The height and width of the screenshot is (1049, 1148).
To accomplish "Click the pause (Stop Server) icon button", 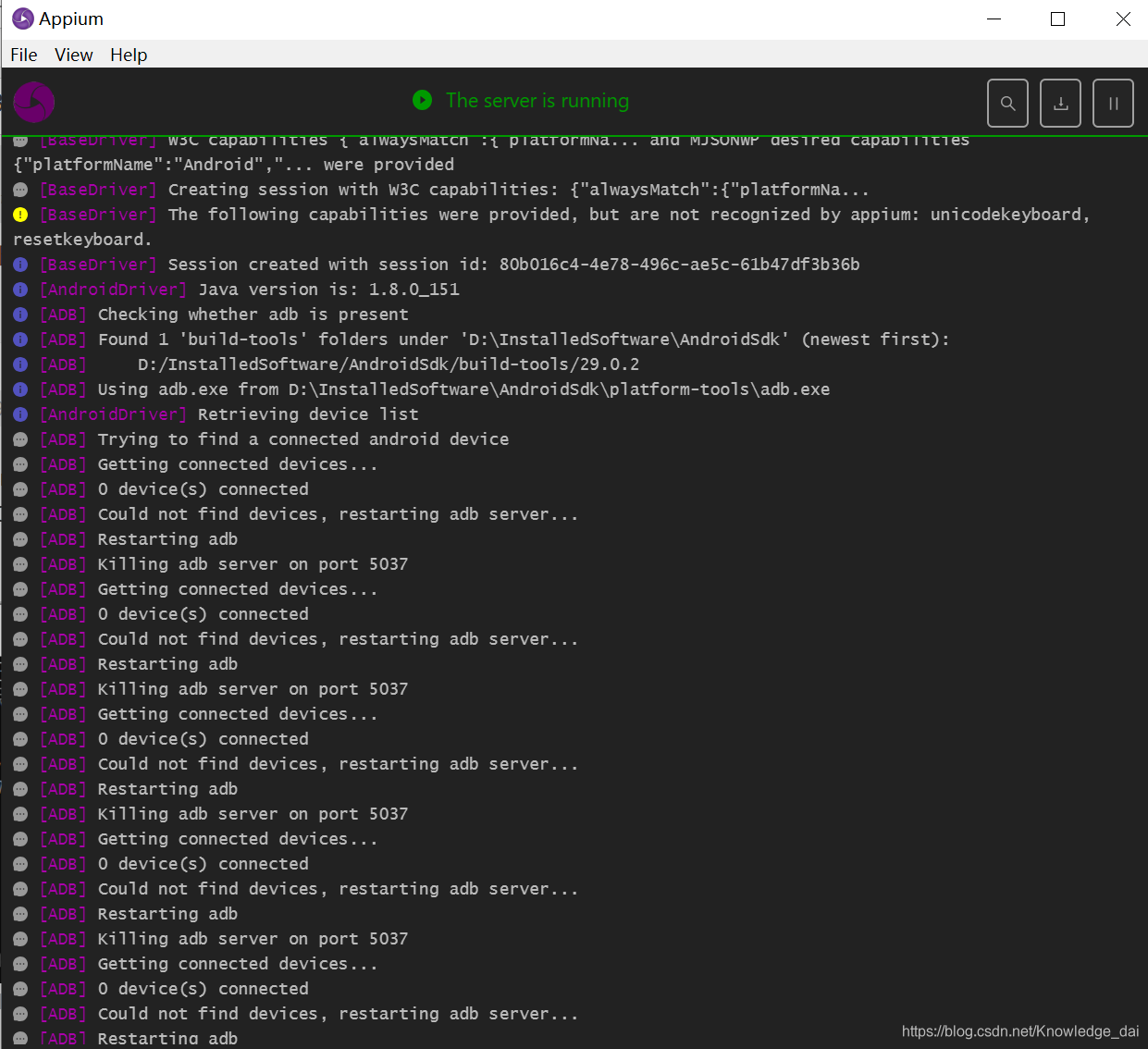I will pos(1114,103).
